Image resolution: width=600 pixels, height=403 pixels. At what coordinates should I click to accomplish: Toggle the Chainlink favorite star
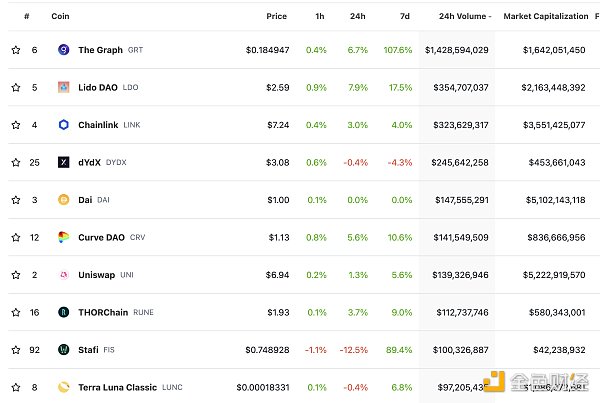click(x=16, y=125)
